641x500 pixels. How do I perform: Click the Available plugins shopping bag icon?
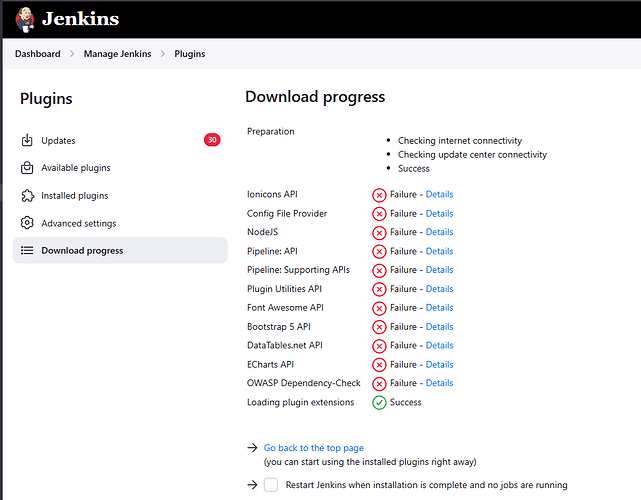coord(27,168)
